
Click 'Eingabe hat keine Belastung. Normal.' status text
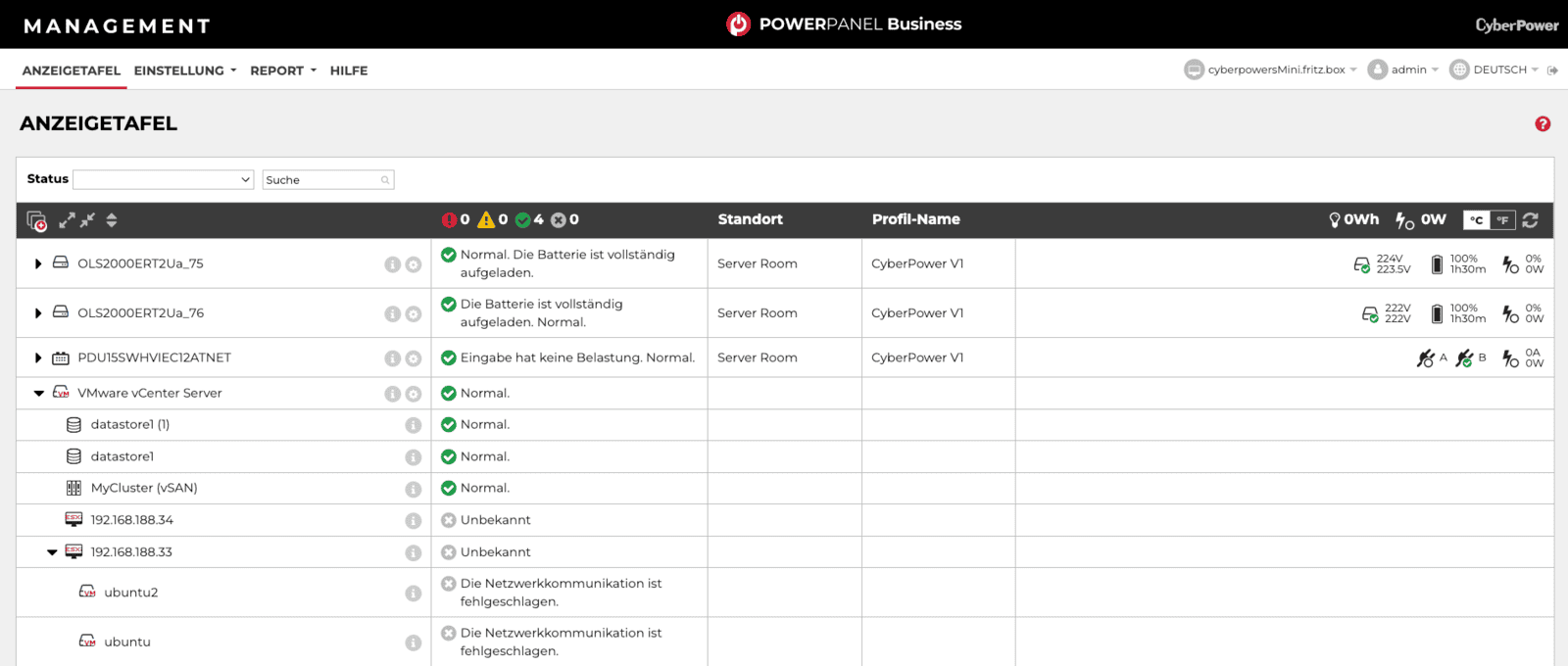(577, 357)
